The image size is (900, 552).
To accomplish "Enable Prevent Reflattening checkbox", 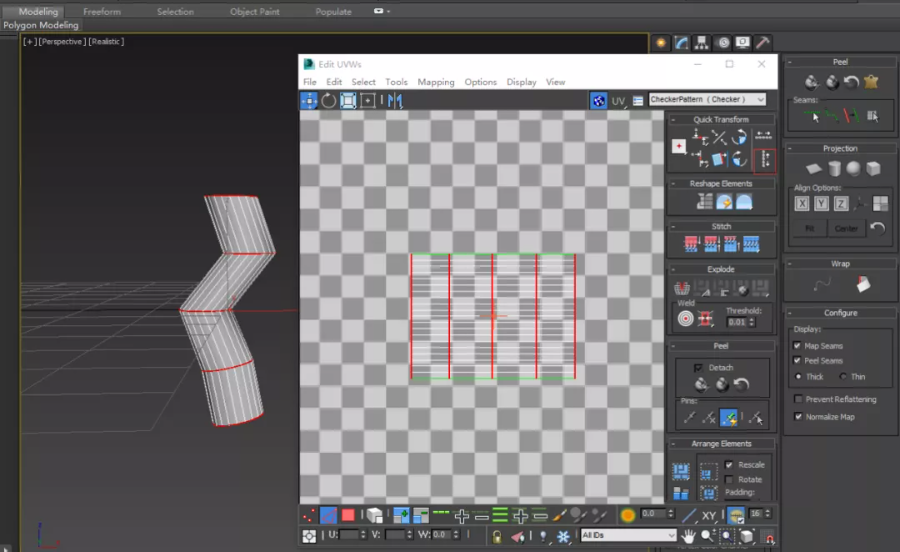I will pyautogui.click(x=797, y=399).
